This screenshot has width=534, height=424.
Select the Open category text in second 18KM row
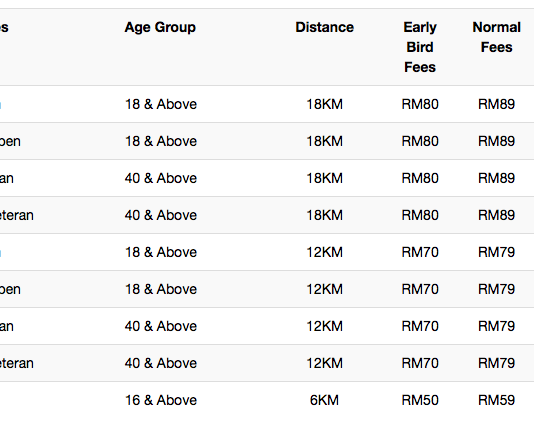point(10,142)
